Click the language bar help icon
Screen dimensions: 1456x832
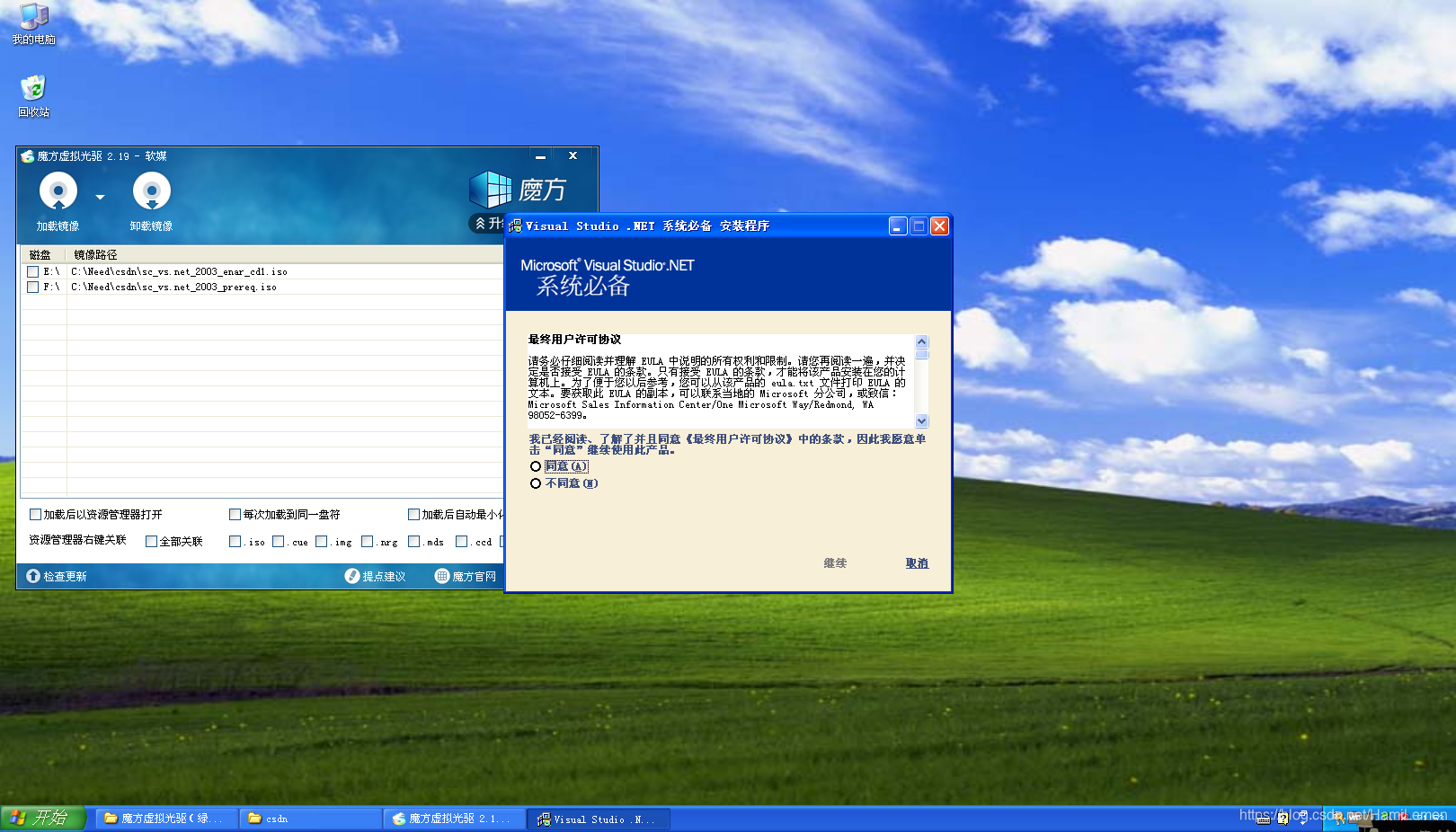tap(1283, 819)
